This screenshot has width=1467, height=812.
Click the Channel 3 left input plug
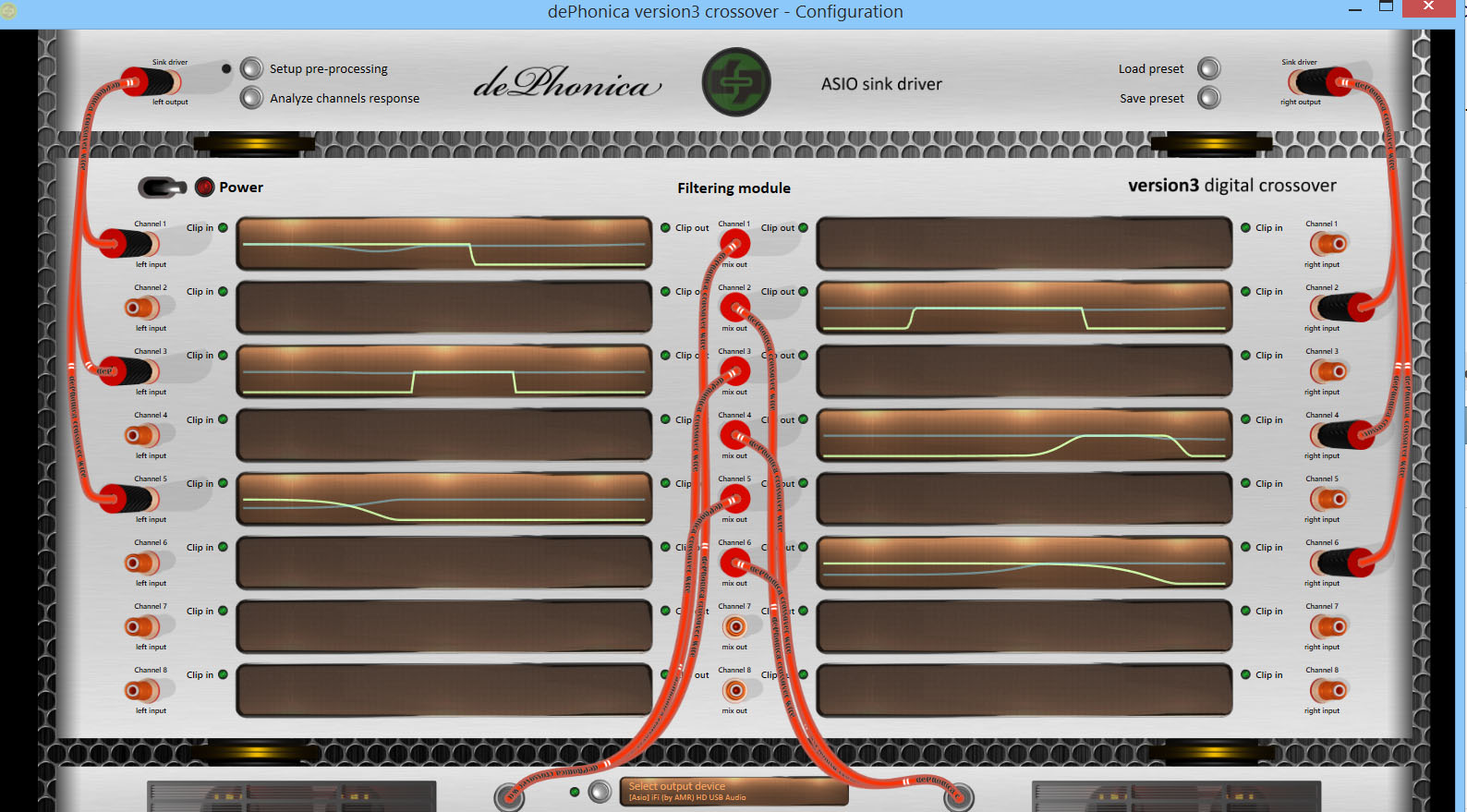[x=129, y=371]
